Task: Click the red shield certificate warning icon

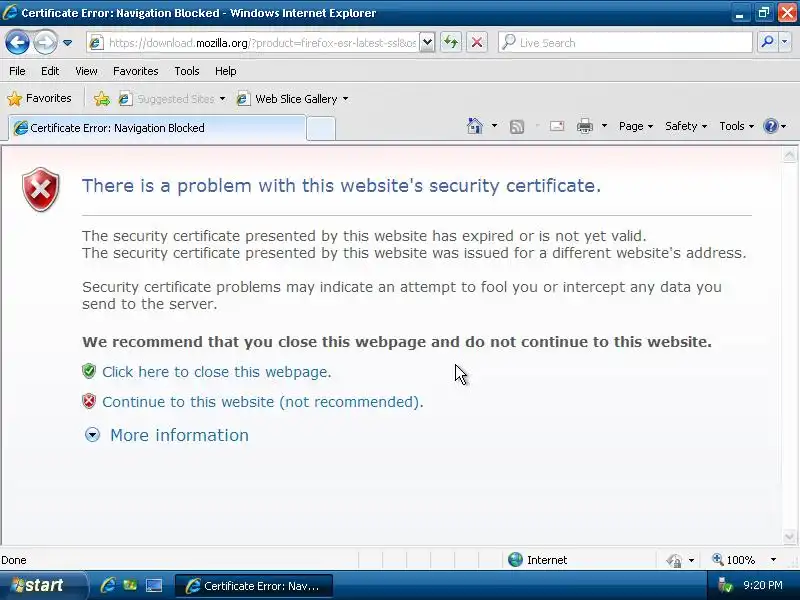Action: 41,189
